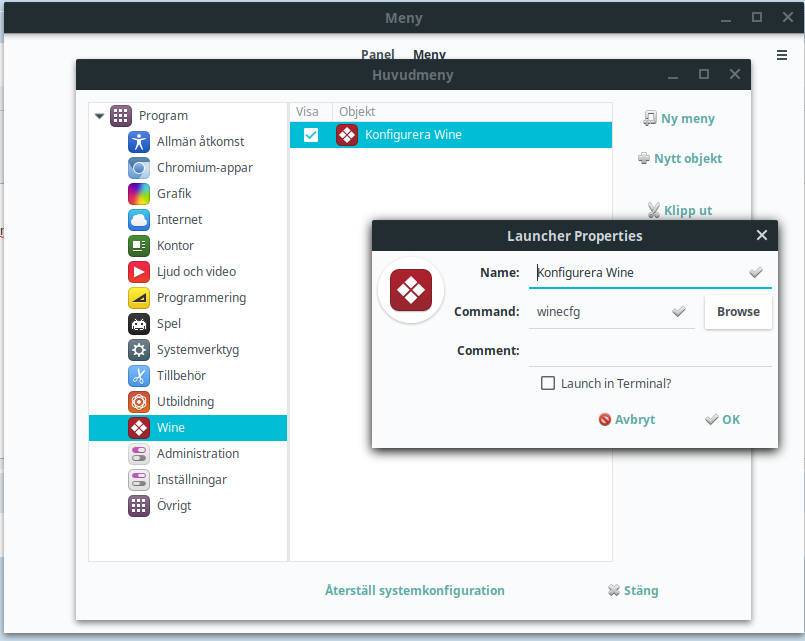Select the Spel game icon

pos(139,324)
